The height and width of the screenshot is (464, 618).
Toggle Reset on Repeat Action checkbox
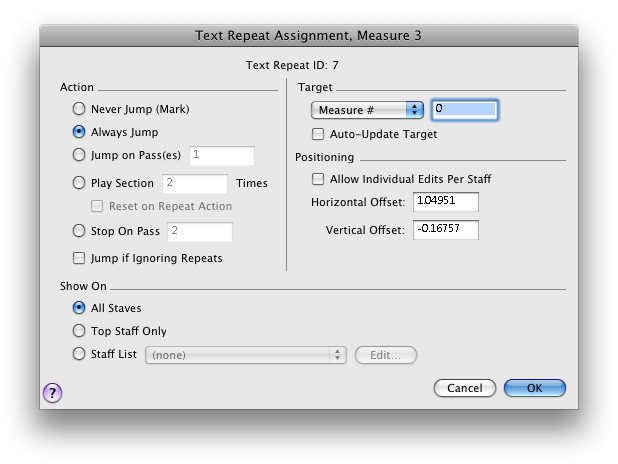[x=97, y=206]
